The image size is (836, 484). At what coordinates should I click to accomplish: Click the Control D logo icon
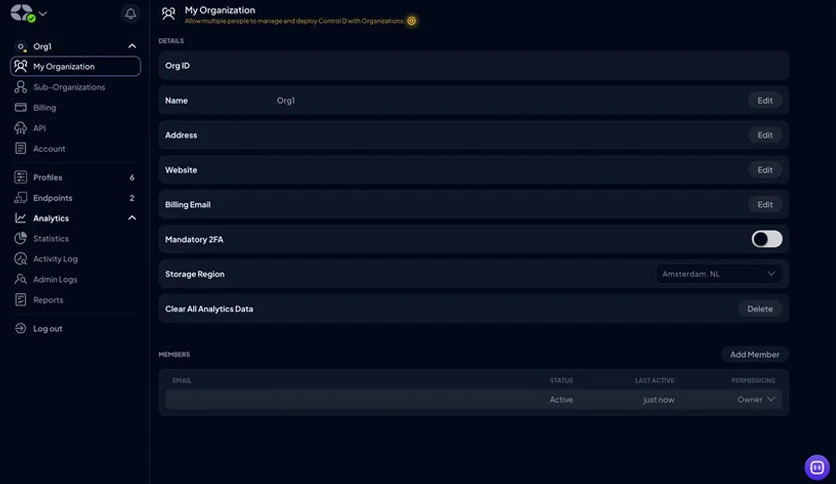pyautogui.click(x=22, y=13)
